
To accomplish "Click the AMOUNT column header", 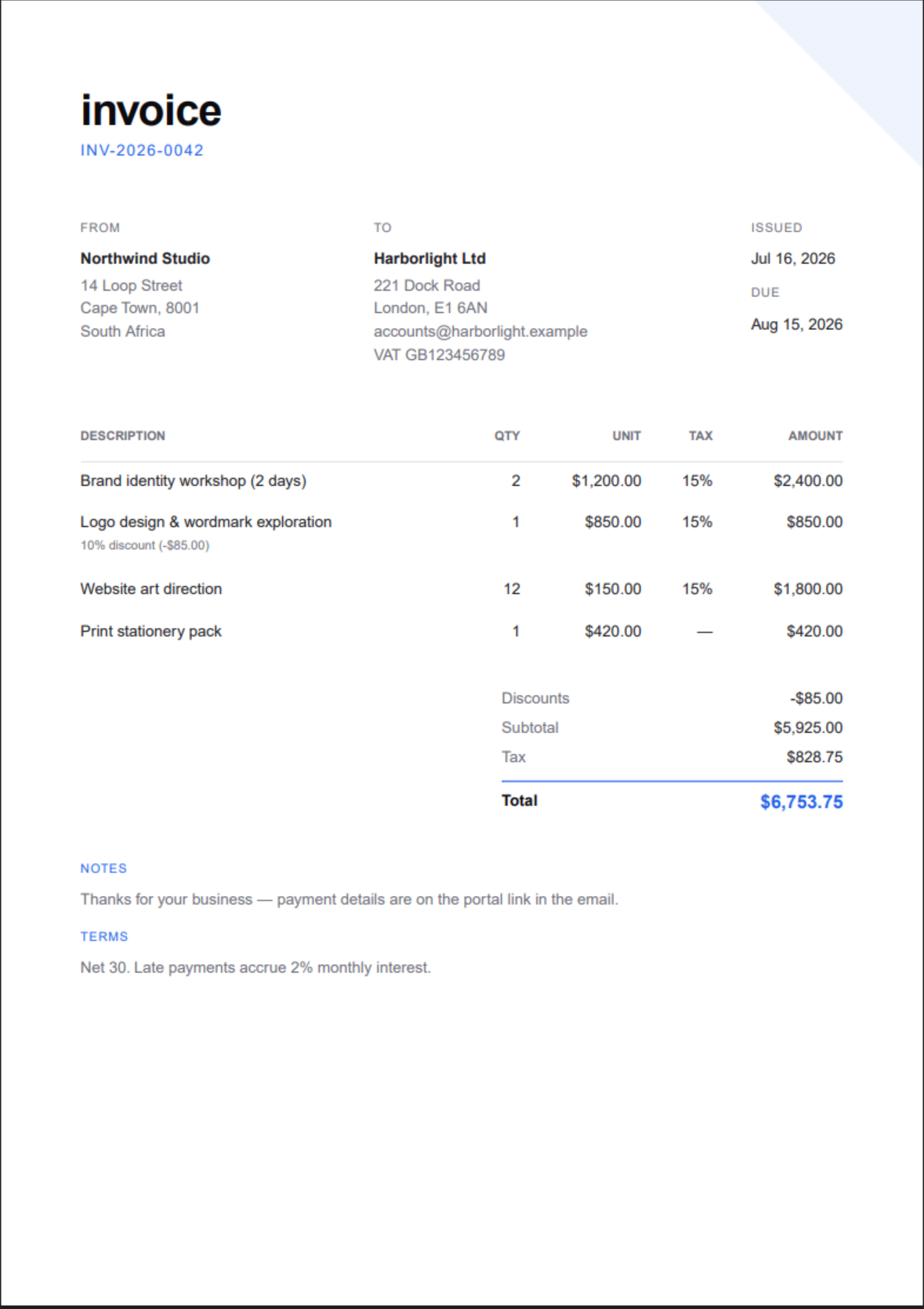I will (x=815, y=436).
